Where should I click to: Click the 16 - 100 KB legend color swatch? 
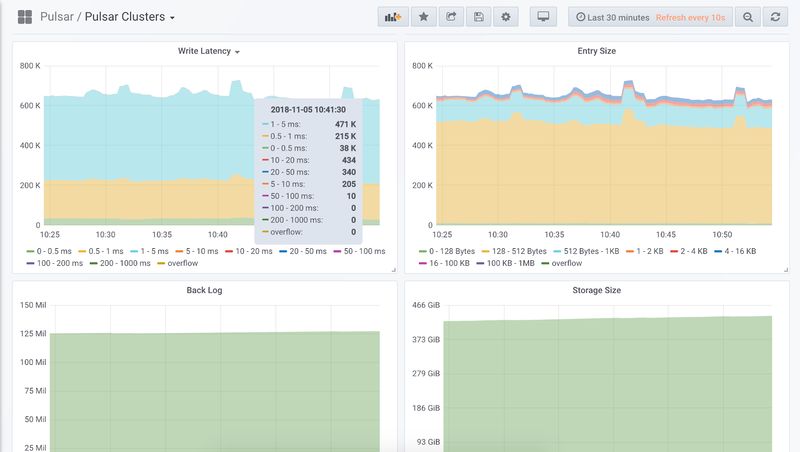425,263
